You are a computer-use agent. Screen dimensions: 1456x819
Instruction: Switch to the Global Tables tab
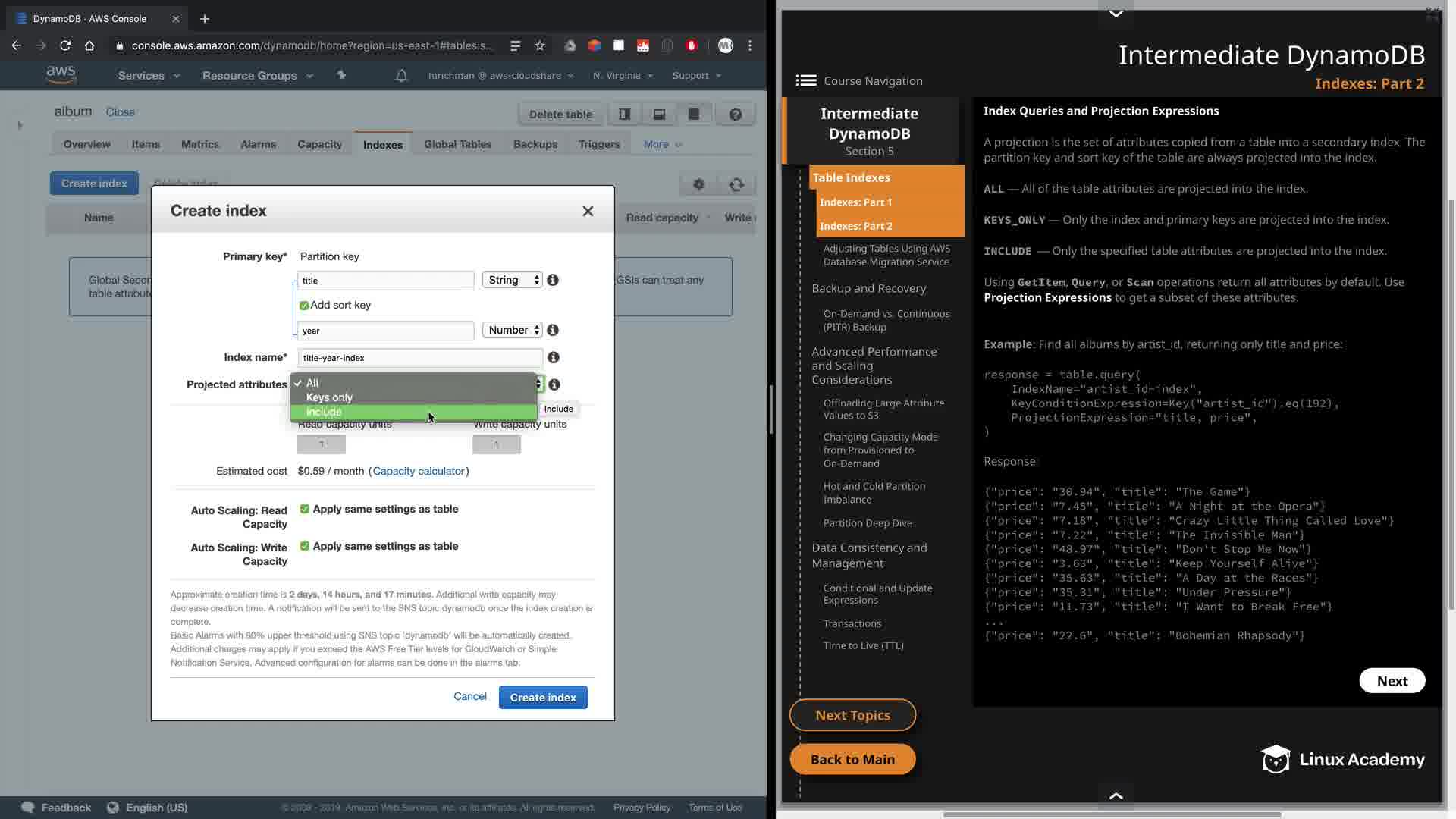pos(457,144)
